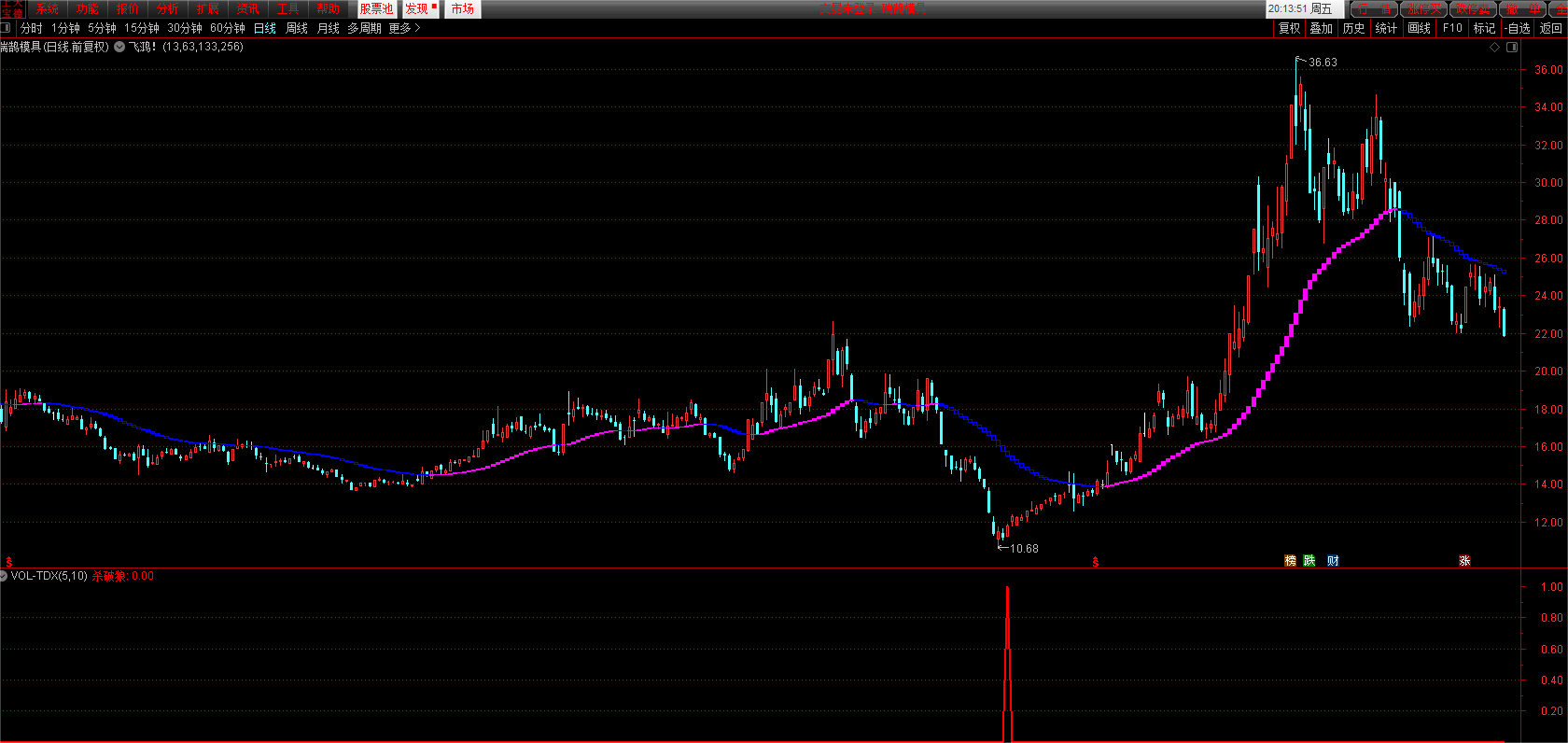Toggle left sidebar panel icon beside 分时
The height and width of the screenshot is (743, 1568).
click(6, 28)
